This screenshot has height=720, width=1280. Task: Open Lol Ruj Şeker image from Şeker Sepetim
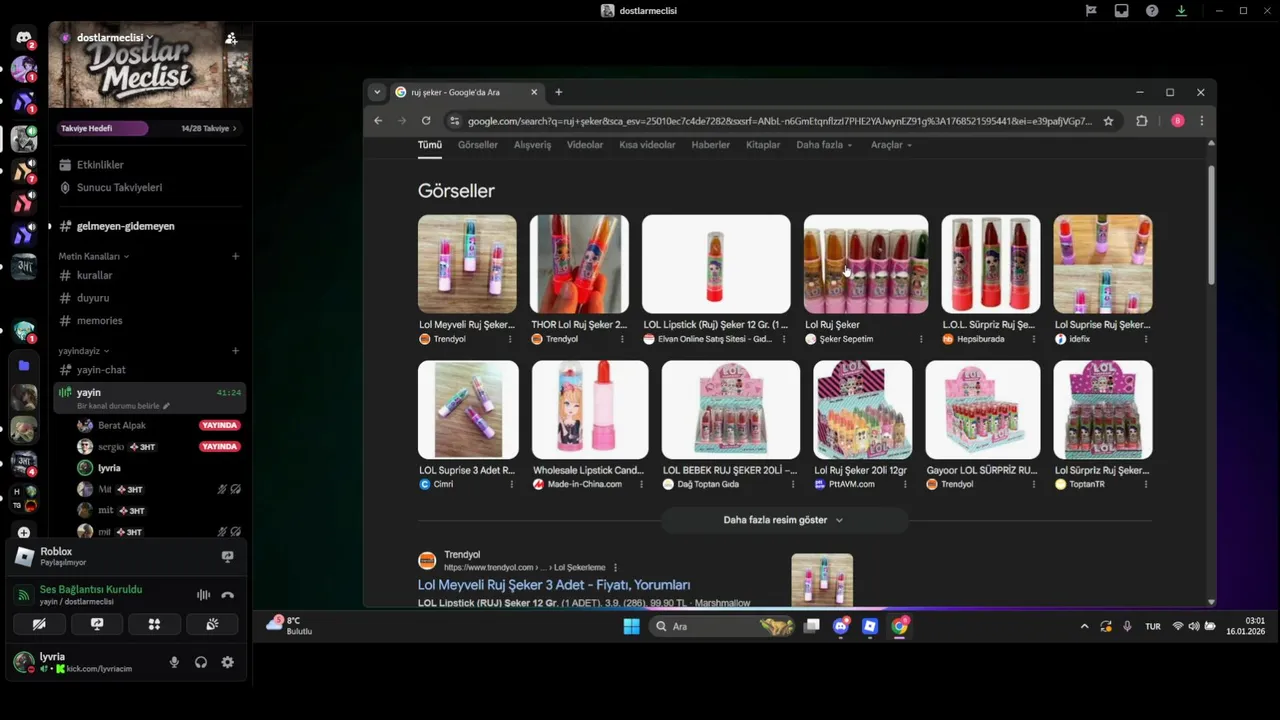(x=866, y=264)
